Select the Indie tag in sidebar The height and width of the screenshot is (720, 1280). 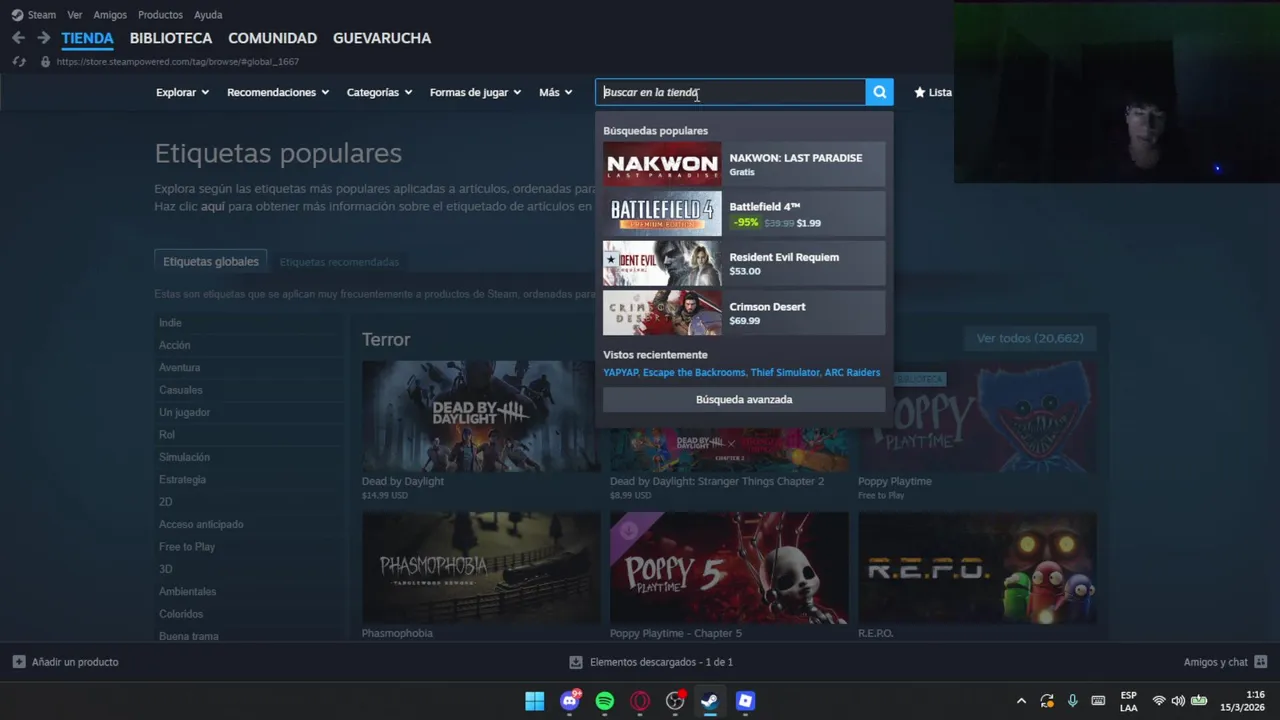tap(170, 323)
